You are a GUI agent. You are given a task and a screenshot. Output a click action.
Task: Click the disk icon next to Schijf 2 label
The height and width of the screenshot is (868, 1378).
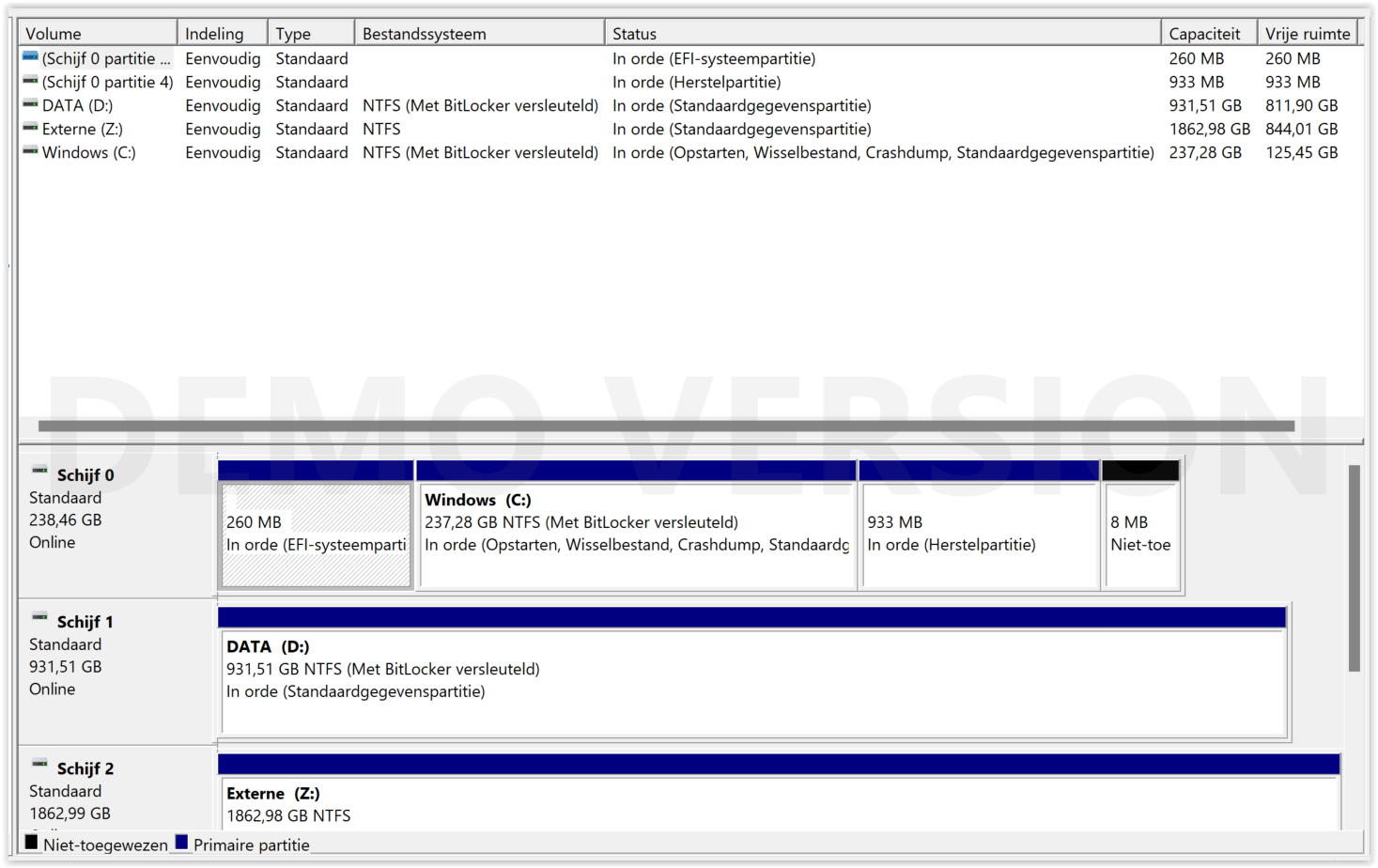point(40,764)
